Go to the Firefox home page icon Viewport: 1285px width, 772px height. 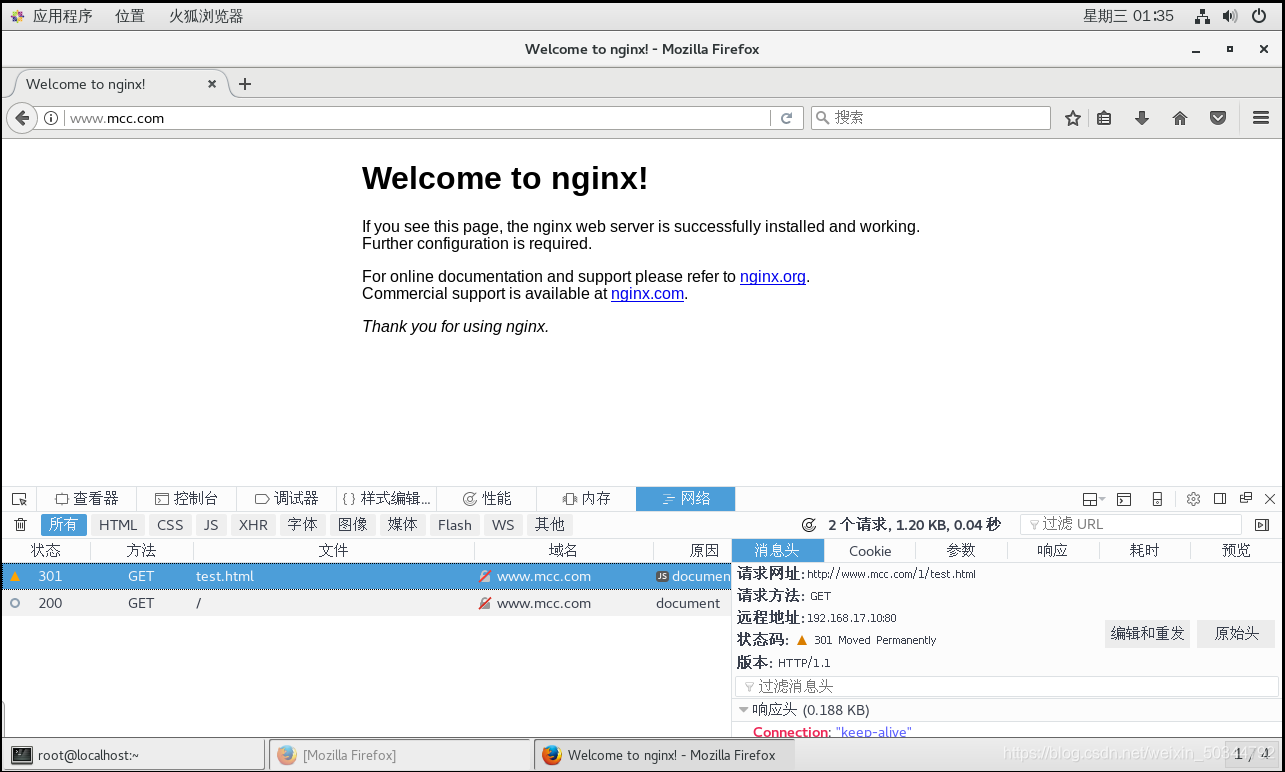point(1180,118)
